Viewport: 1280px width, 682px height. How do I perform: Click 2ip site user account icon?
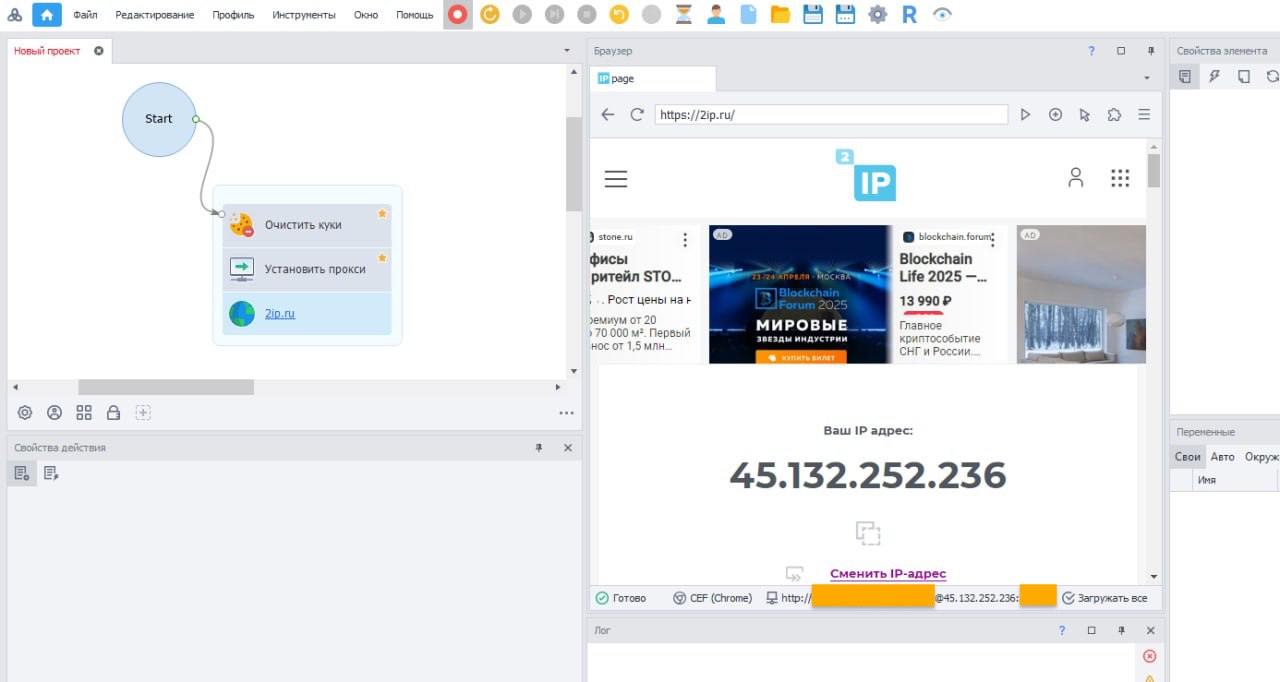1076,178
